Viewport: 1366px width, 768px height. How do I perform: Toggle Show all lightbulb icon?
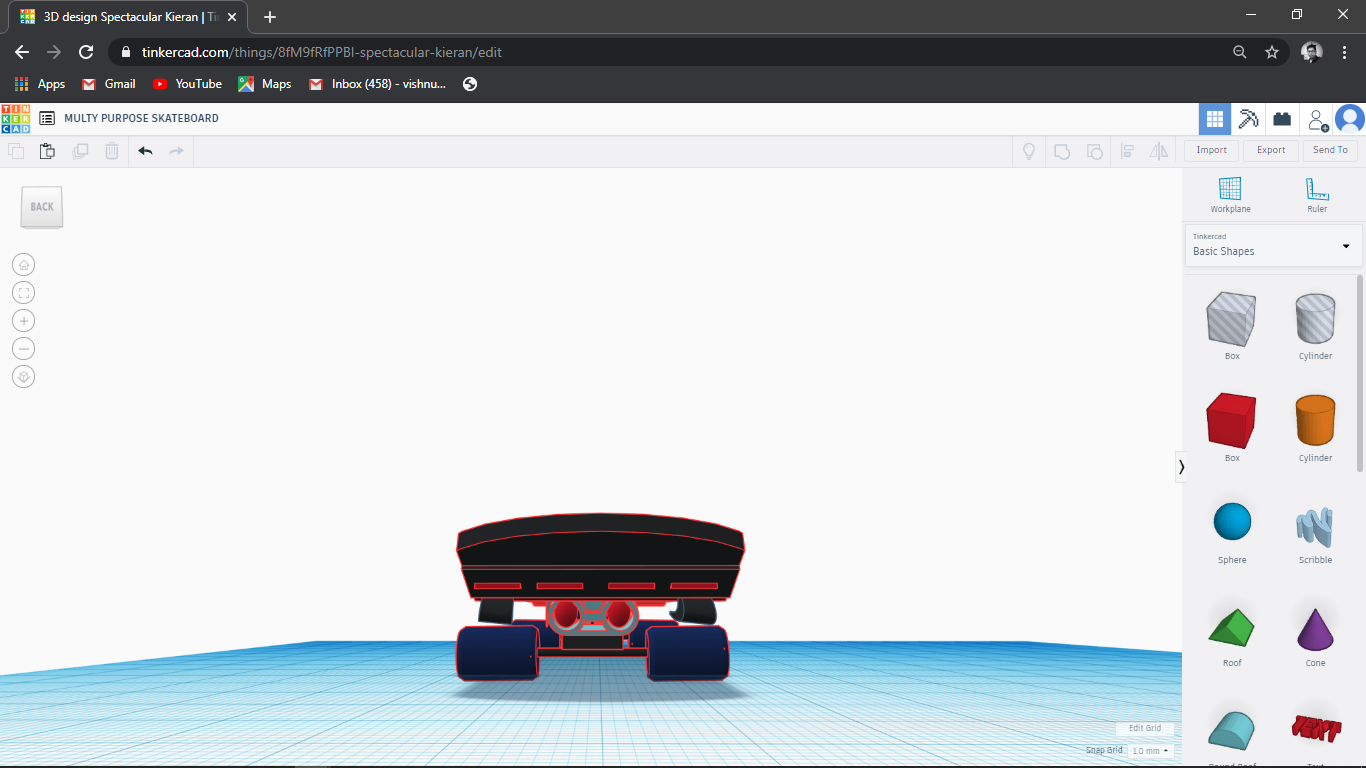click(1027, 151)
